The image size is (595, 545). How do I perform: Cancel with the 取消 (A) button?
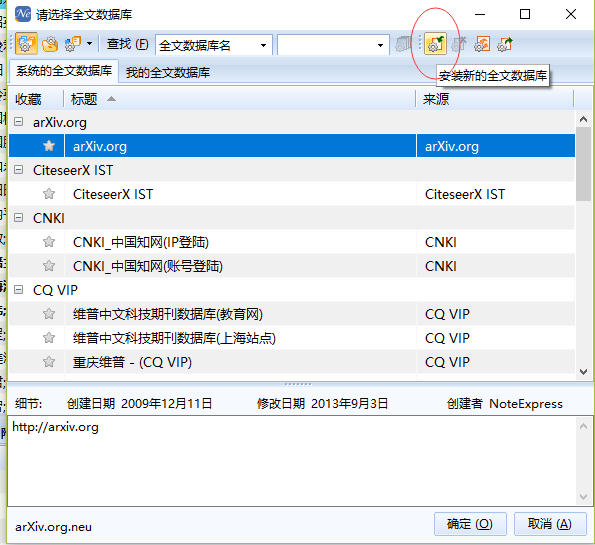tap(550, 524)
